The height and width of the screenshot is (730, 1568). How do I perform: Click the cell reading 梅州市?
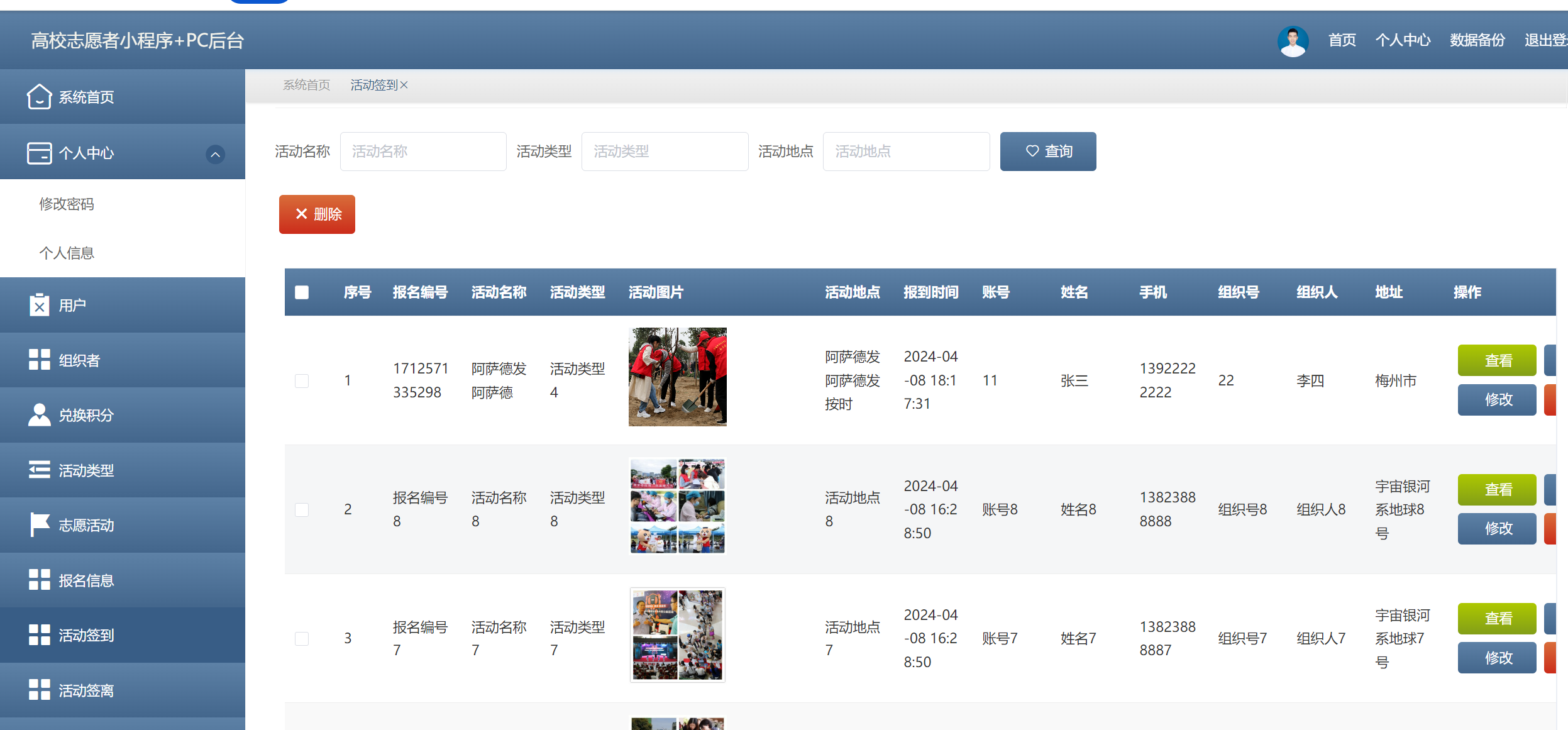[x=1396, y=380]
